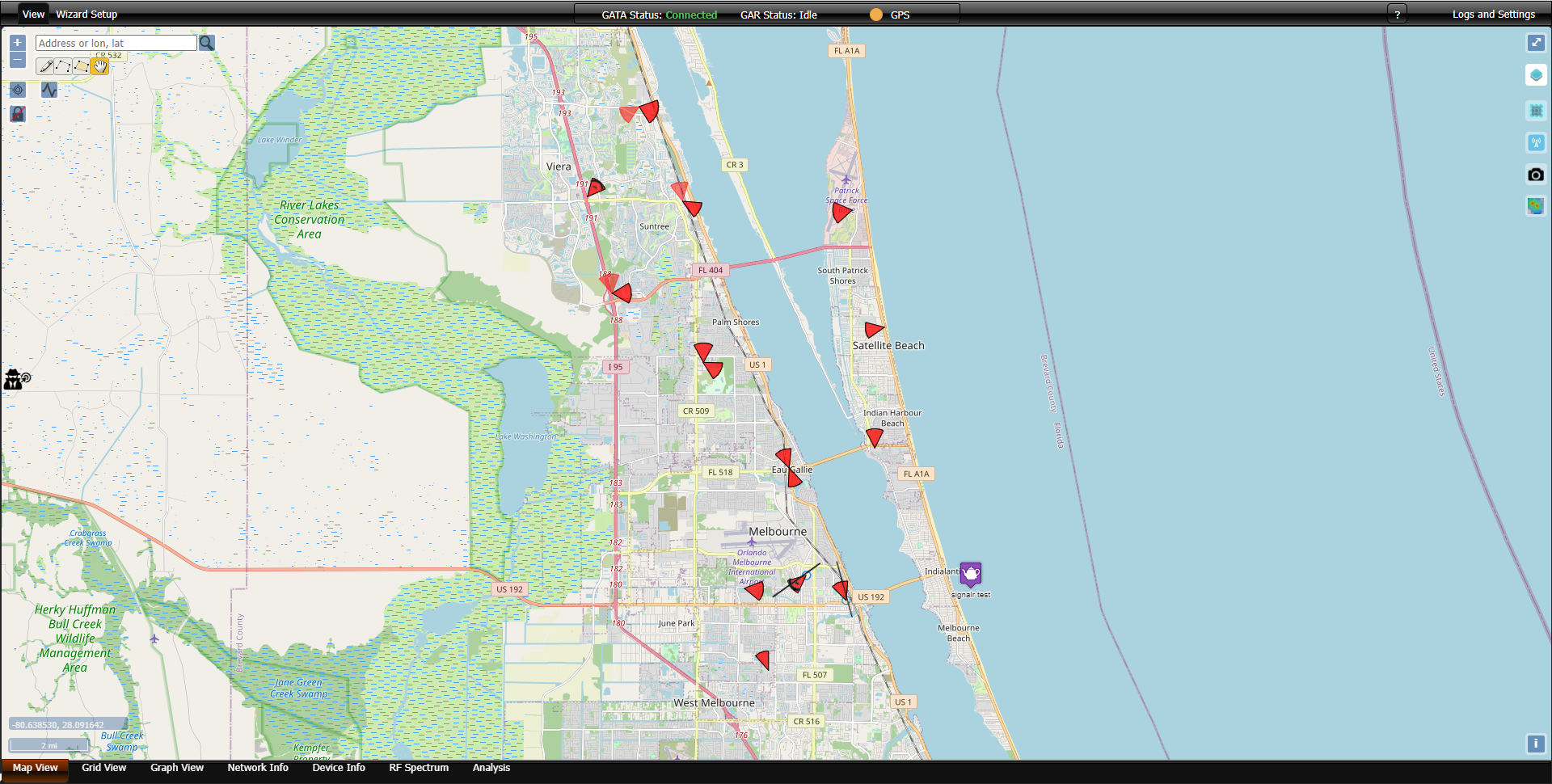Toggle the antenna tower display icon

tap(1536, 143)
